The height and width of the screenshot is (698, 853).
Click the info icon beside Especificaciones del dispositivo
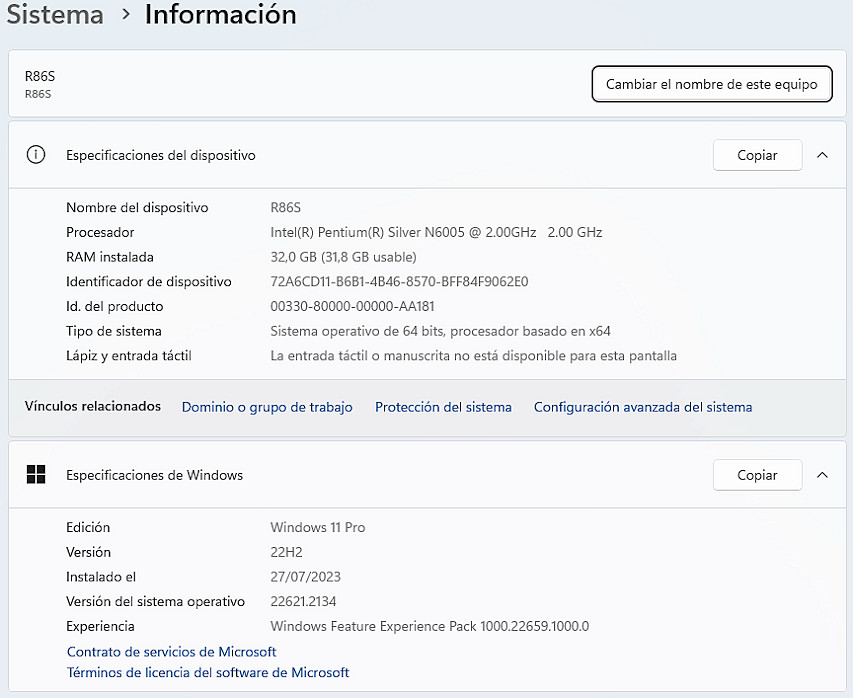coord(36,155)
